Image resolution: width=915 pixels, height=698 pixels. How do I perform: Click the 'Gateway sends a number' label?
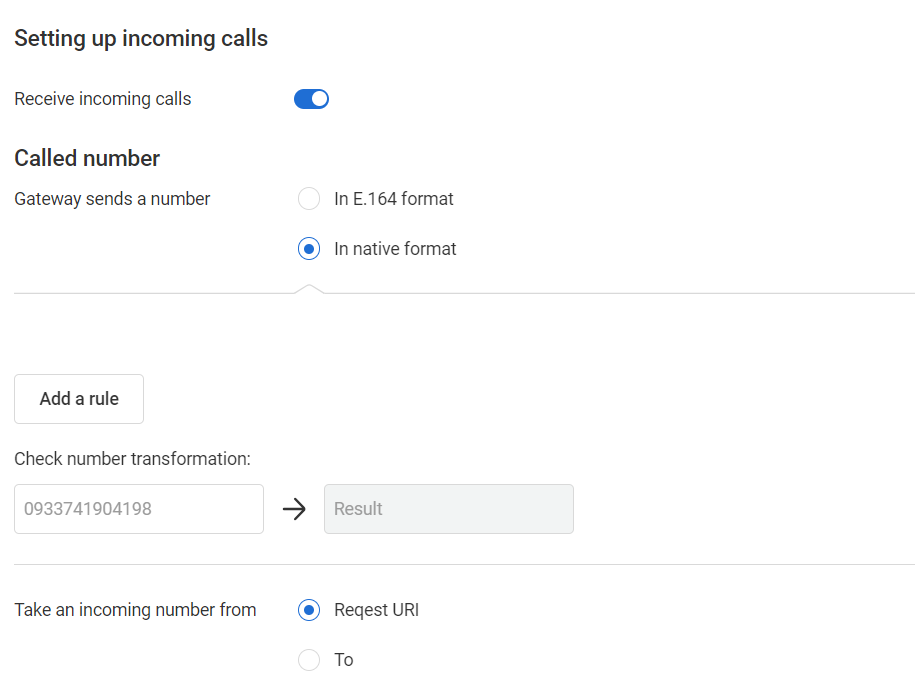click(x=112, y=199)
